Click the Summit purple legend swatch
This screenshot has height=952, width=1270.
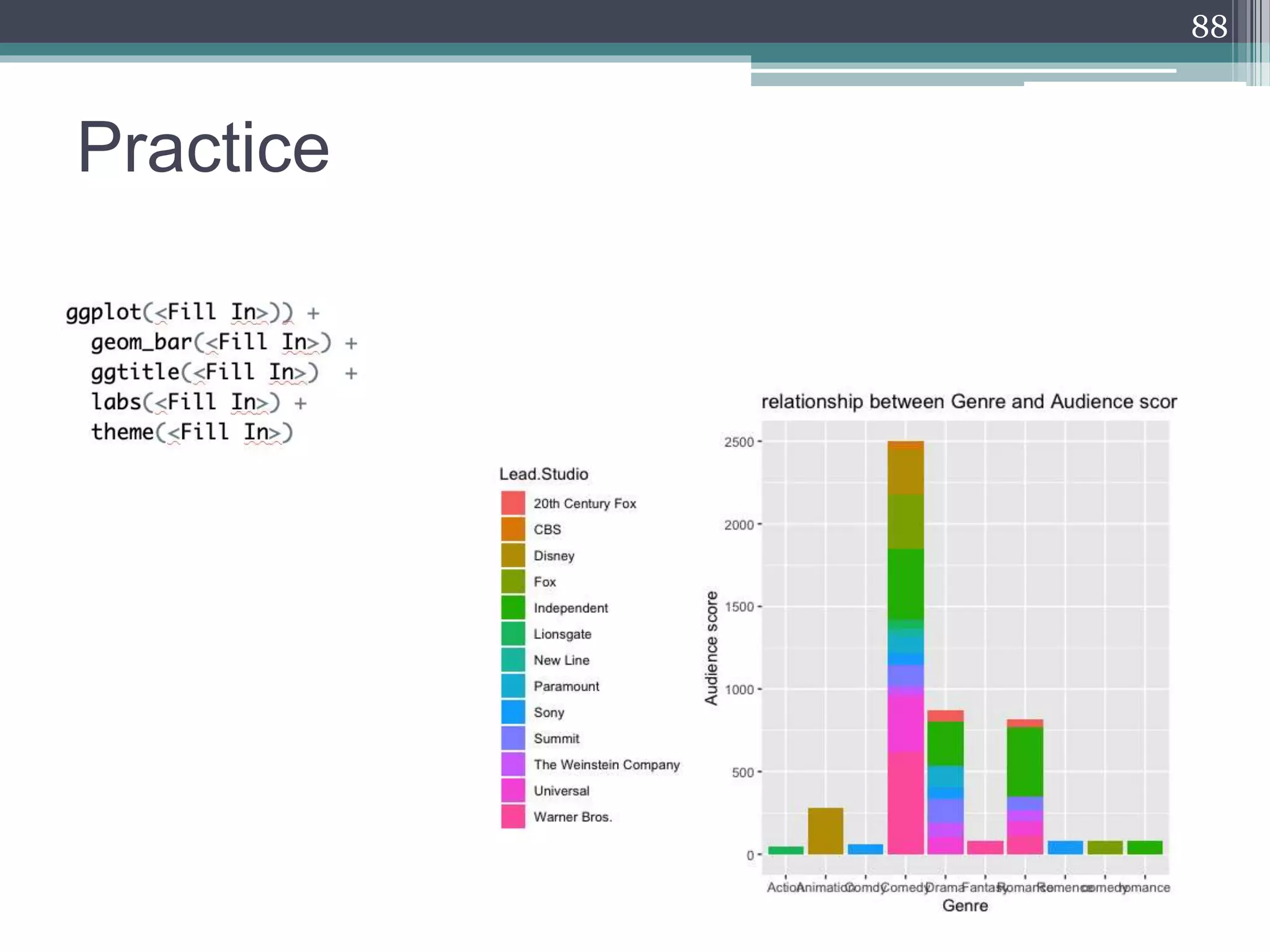[513, 738]
